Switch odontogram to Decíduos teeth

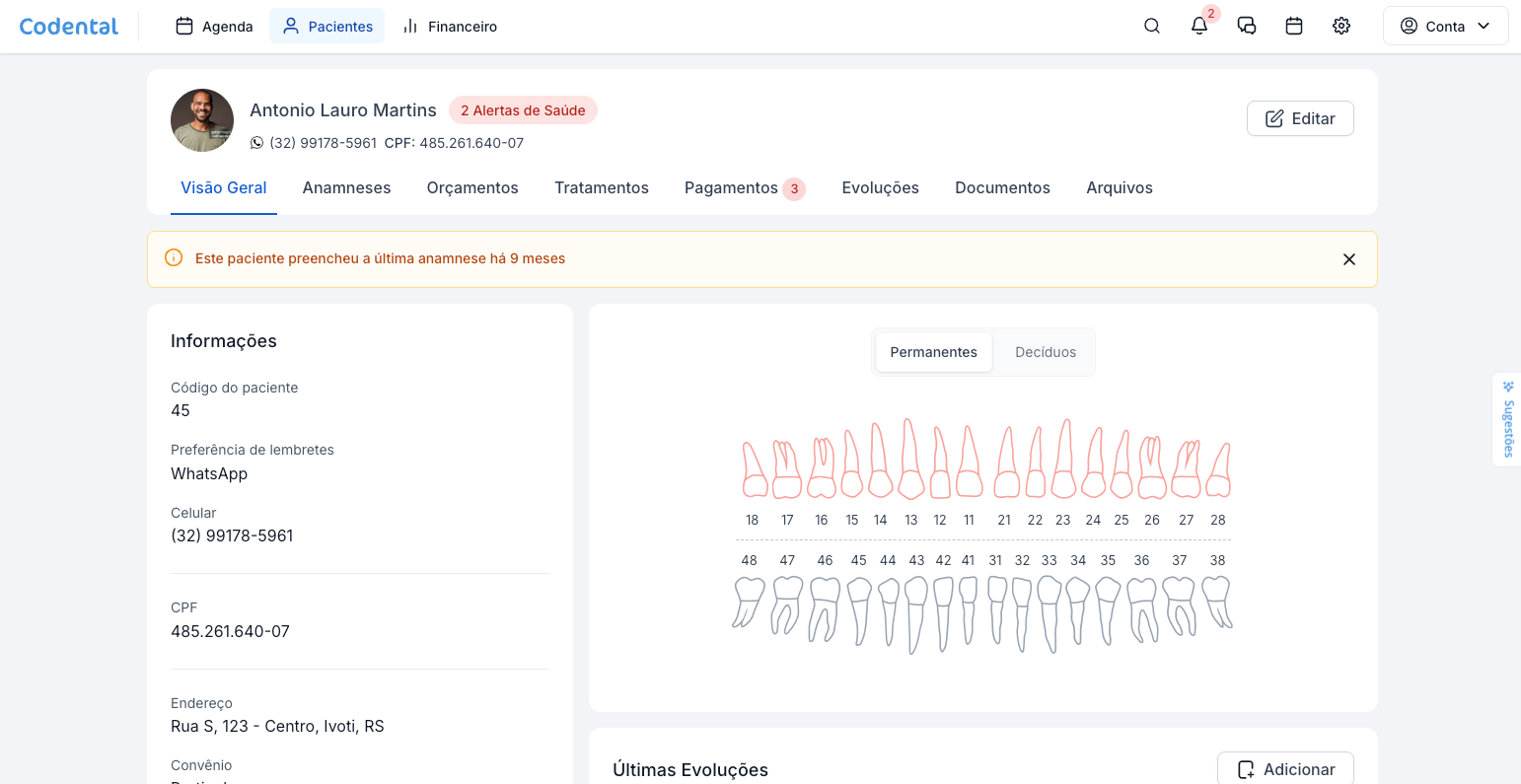1045,352
